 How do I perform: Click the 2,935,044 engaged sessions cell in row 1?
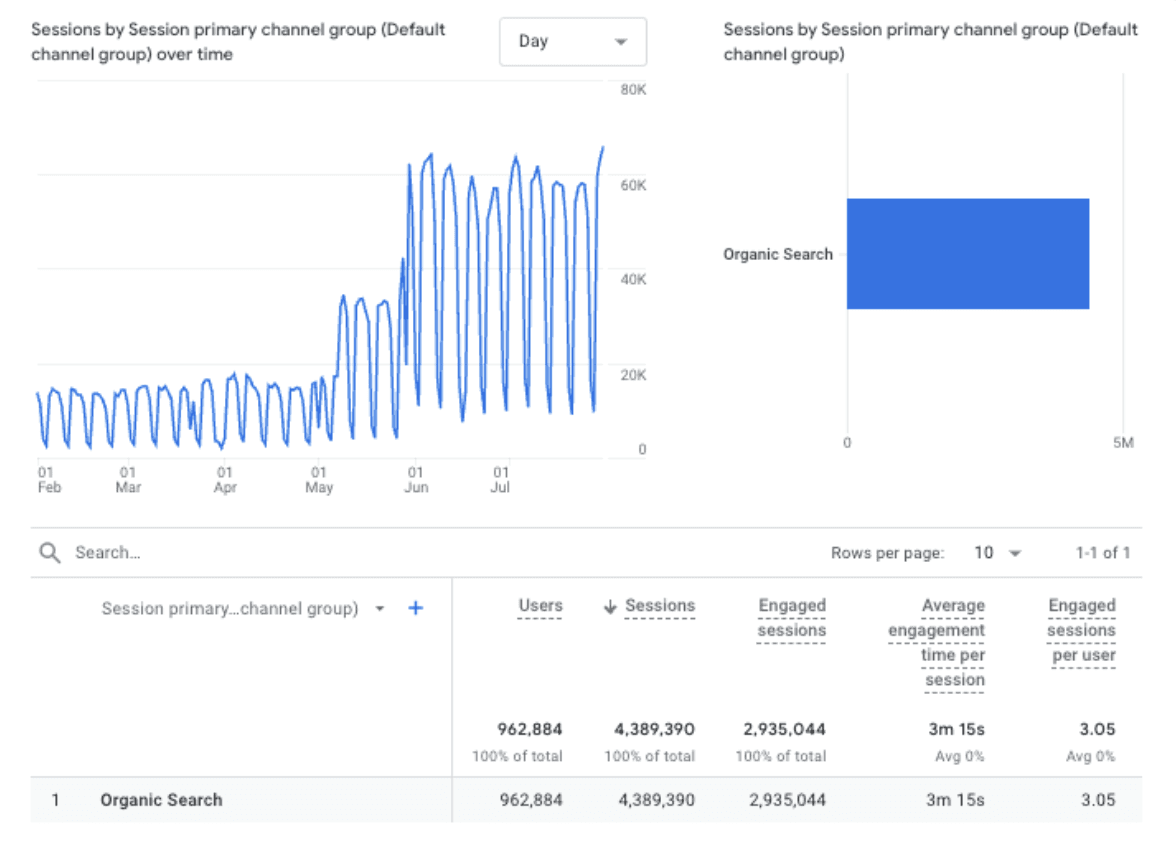point(788,800)
